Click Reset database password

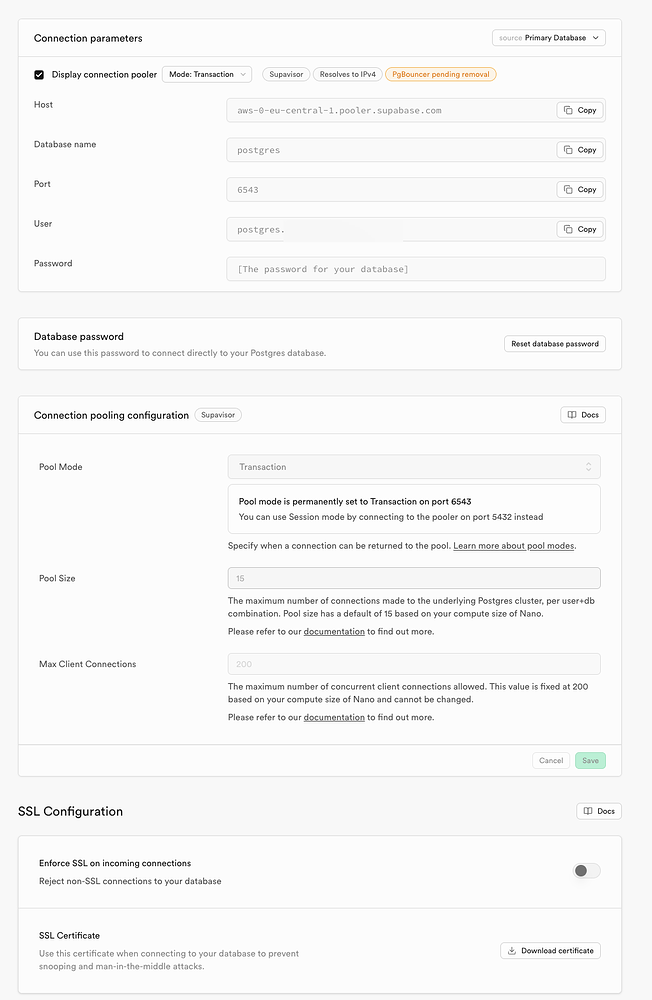(556, 343)
